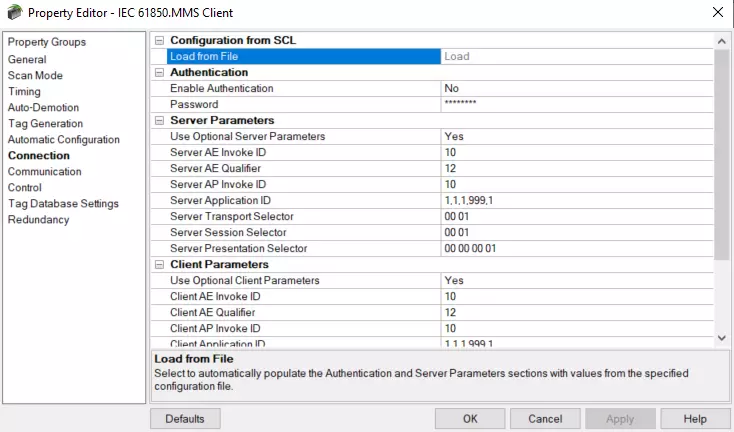The image size is (734, 432).
Task: Edit the Server AE Invoke ID value
Action: (x=577, y=153)
